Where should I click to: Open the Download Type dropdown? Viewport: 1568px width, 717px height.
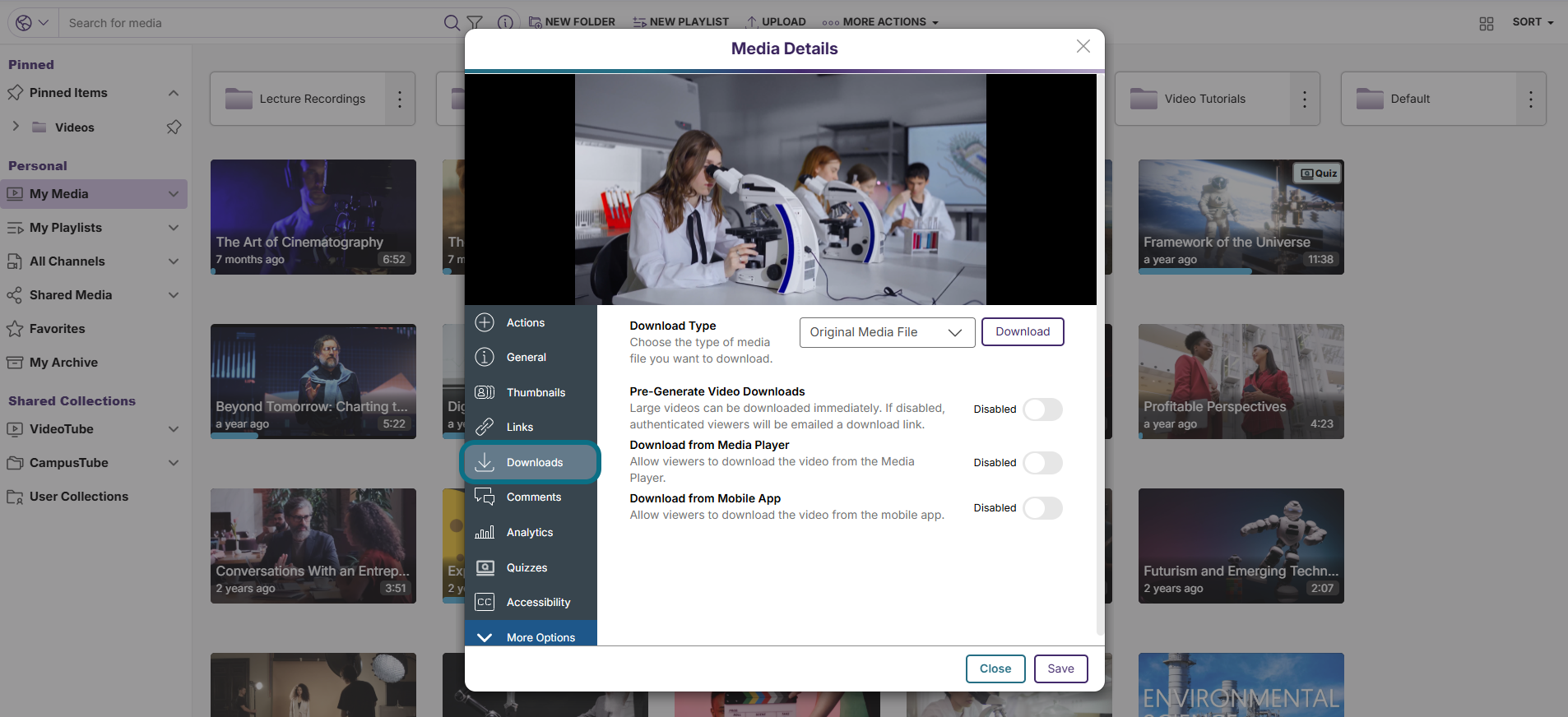tap(887, 332)
